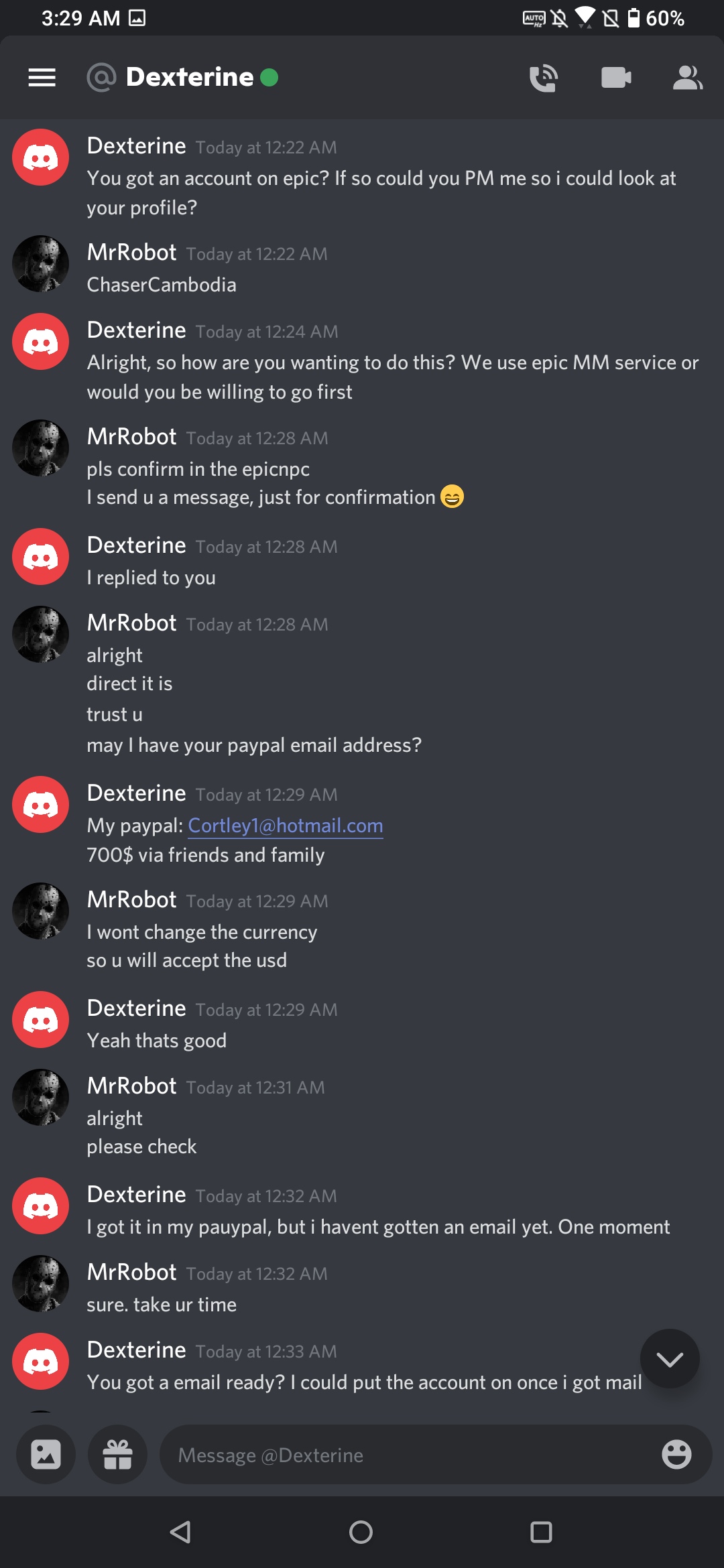The height and width of the screenshot is (1568, 724).
Task: Open the hamburger navigation menu
Action: (42, 78)
